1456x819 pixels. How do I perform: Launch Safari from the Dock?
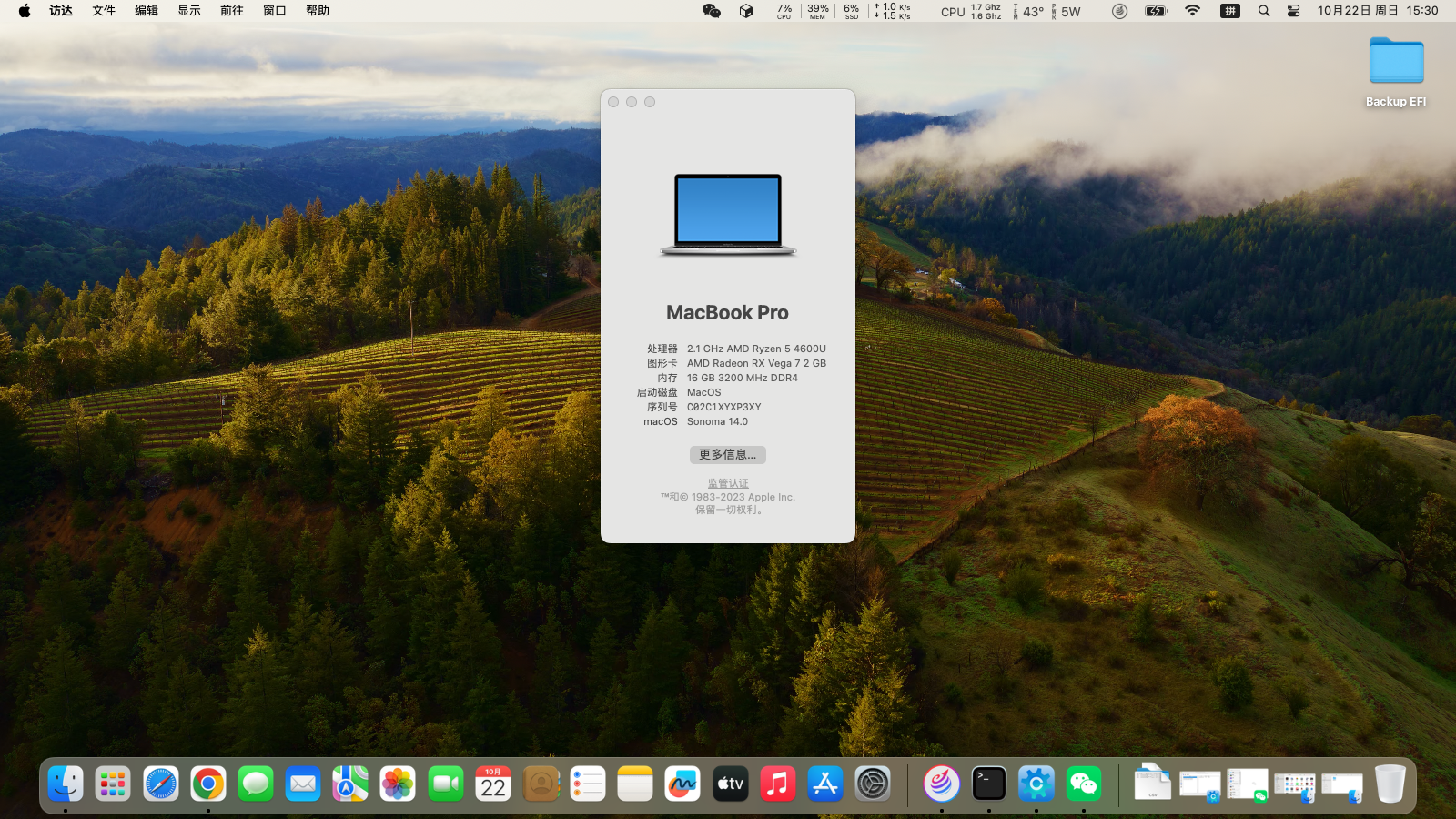tap(161, 784)
